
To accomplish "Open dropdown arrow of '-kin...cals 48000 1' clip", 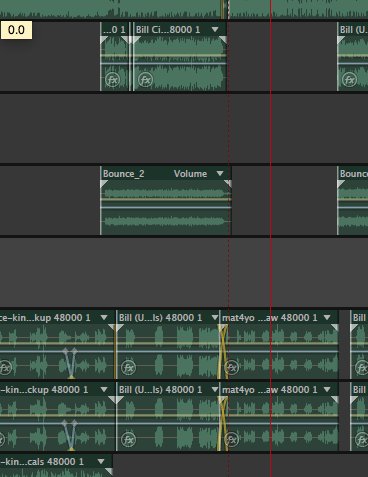I will pos(101,461).
